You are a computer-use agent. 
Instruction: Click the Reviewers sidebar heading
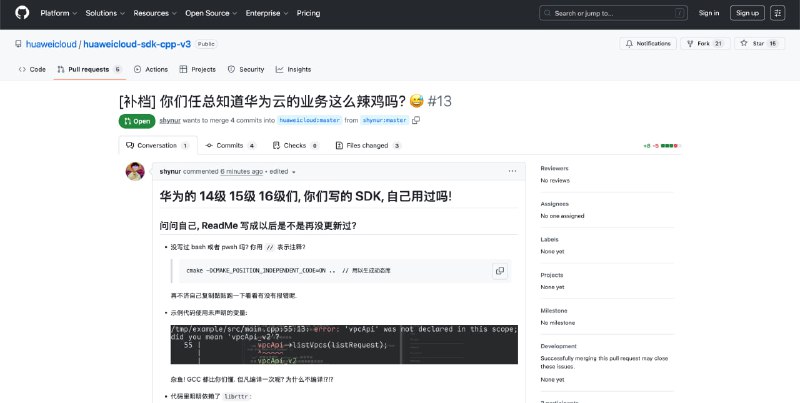(x=554, y=168)
